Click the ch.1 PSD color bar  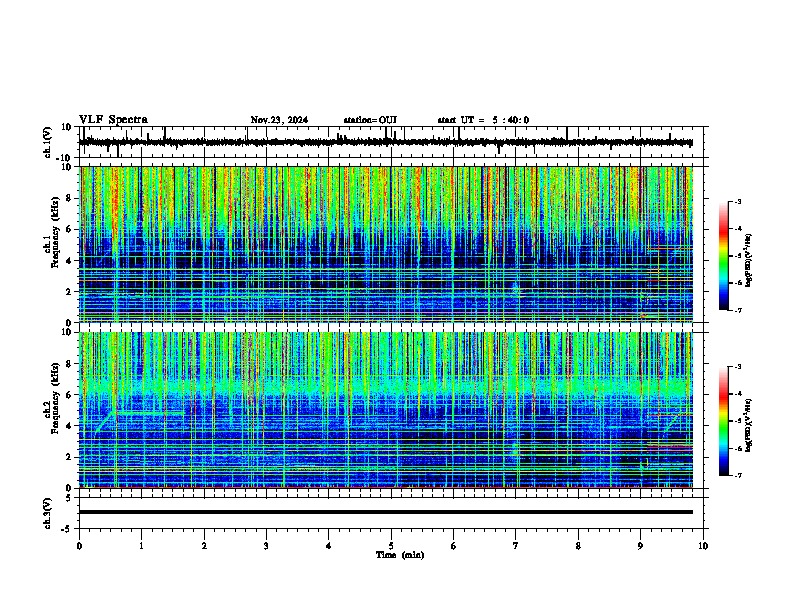[x=724, y=256]
